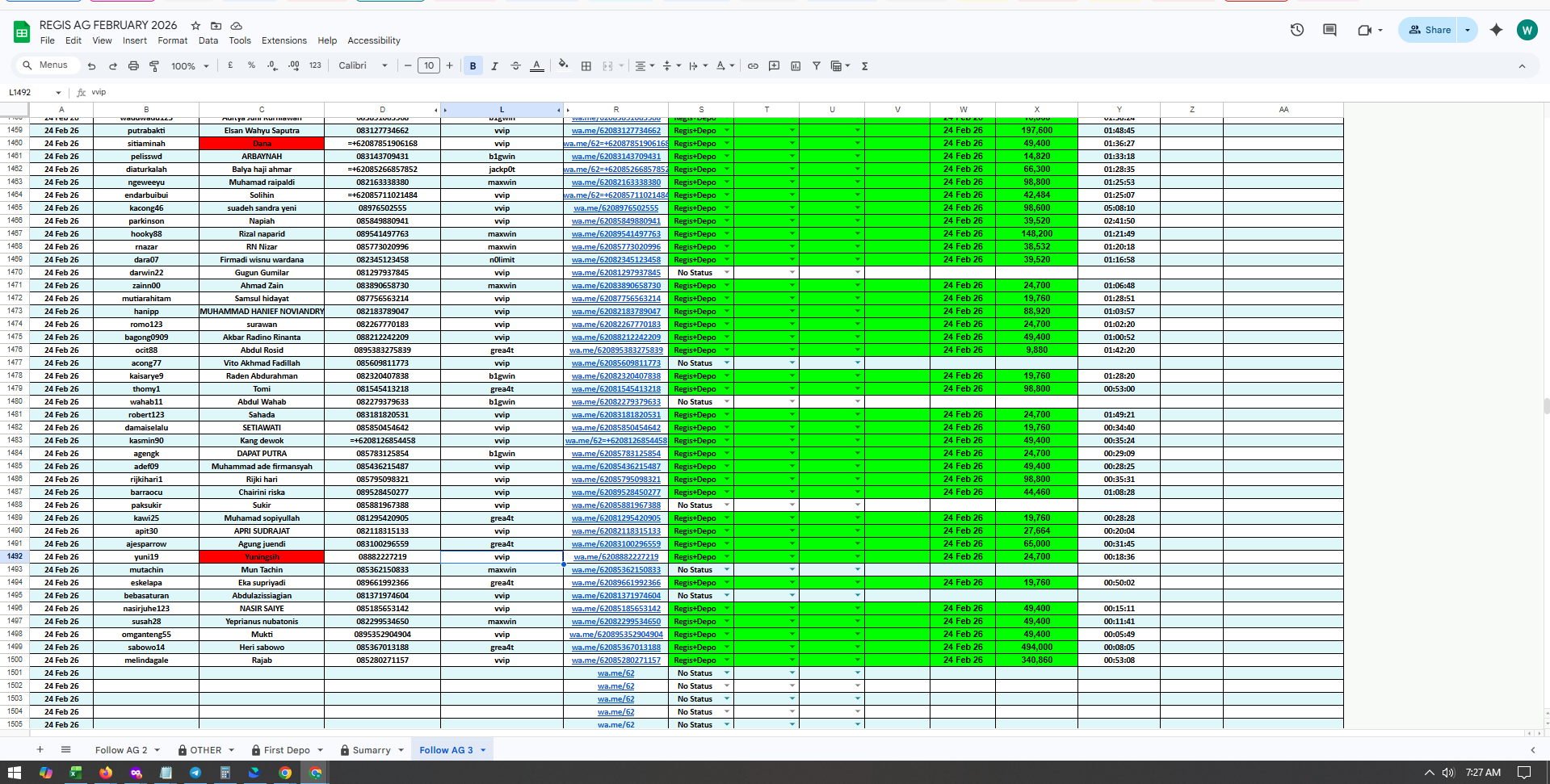Viewport: 1550px width, 784px height.
Task: Open the Insert menu
Action: (x=135, y=40)
